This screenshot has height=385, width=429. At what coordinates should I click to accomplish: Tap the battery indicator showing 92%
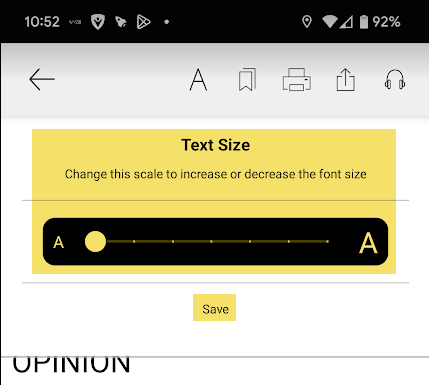click(x=380, y=22)
